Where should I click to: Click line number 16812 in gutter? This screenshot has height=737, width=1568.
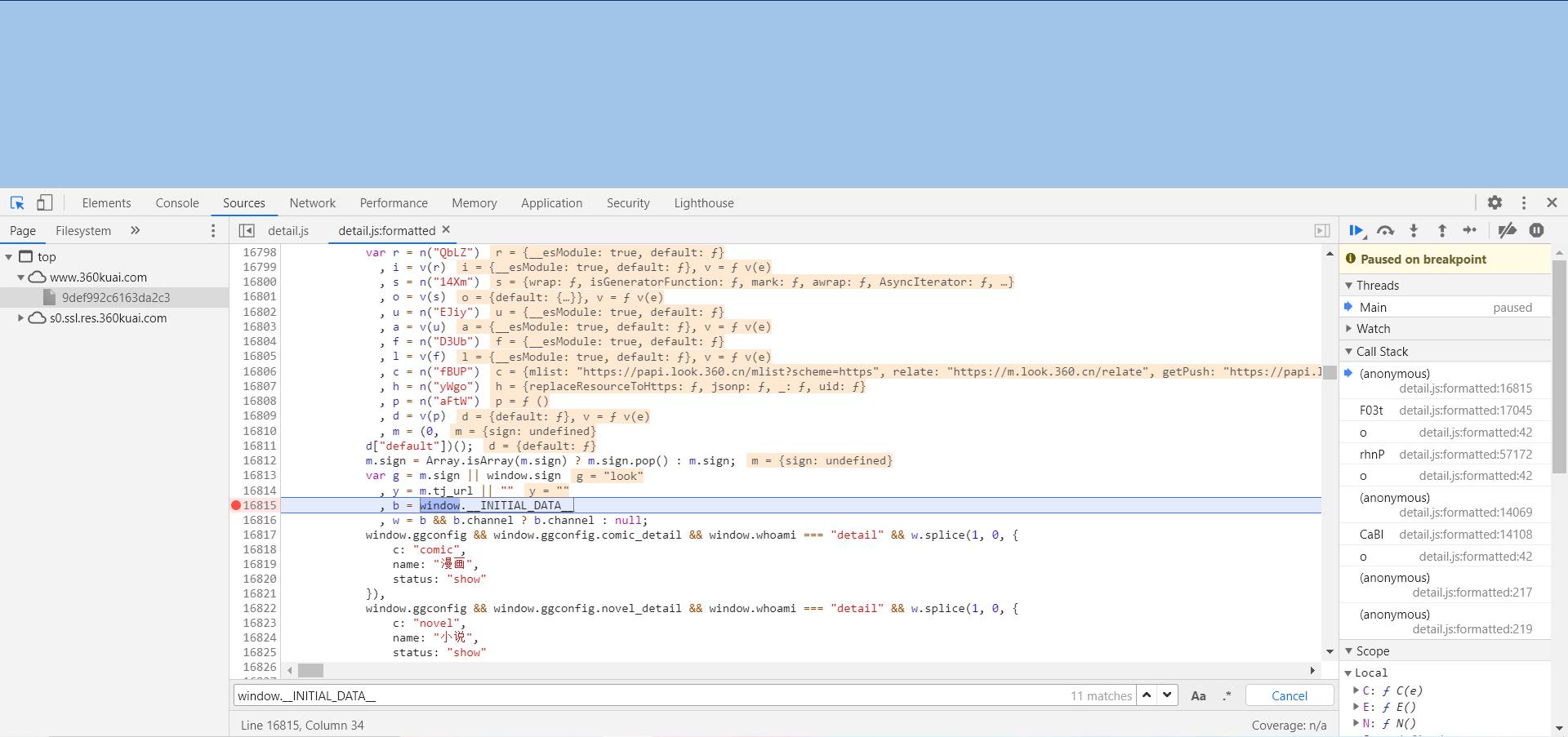pos(260,461)
